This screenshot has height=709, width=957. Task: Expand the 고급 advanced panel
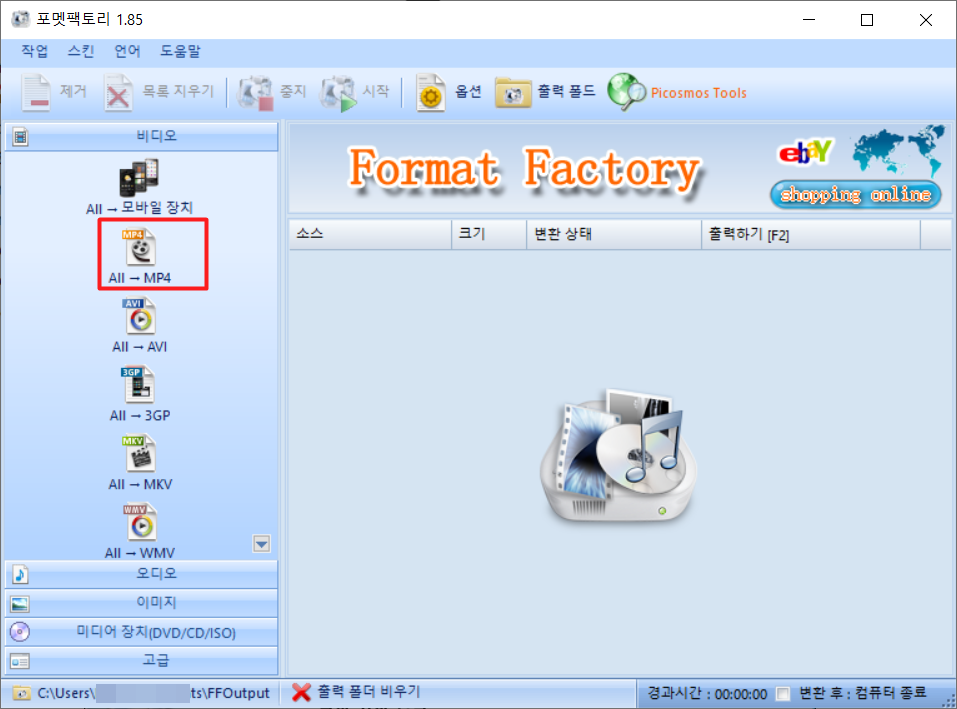tap(142, 661)
